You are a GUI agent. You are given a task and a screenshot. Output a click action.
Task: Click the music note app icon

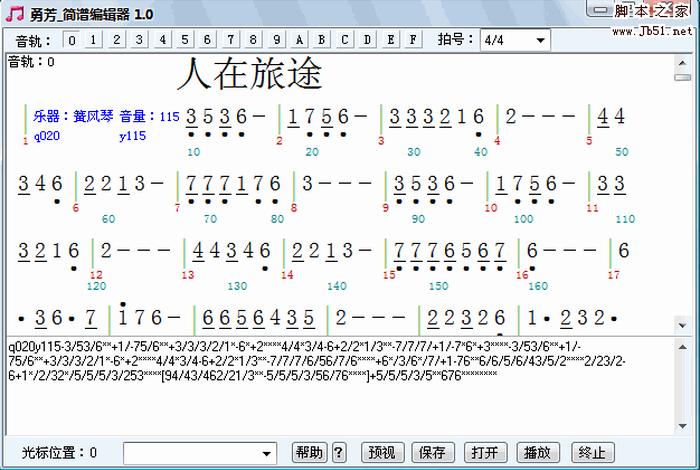tap(15, 13)
